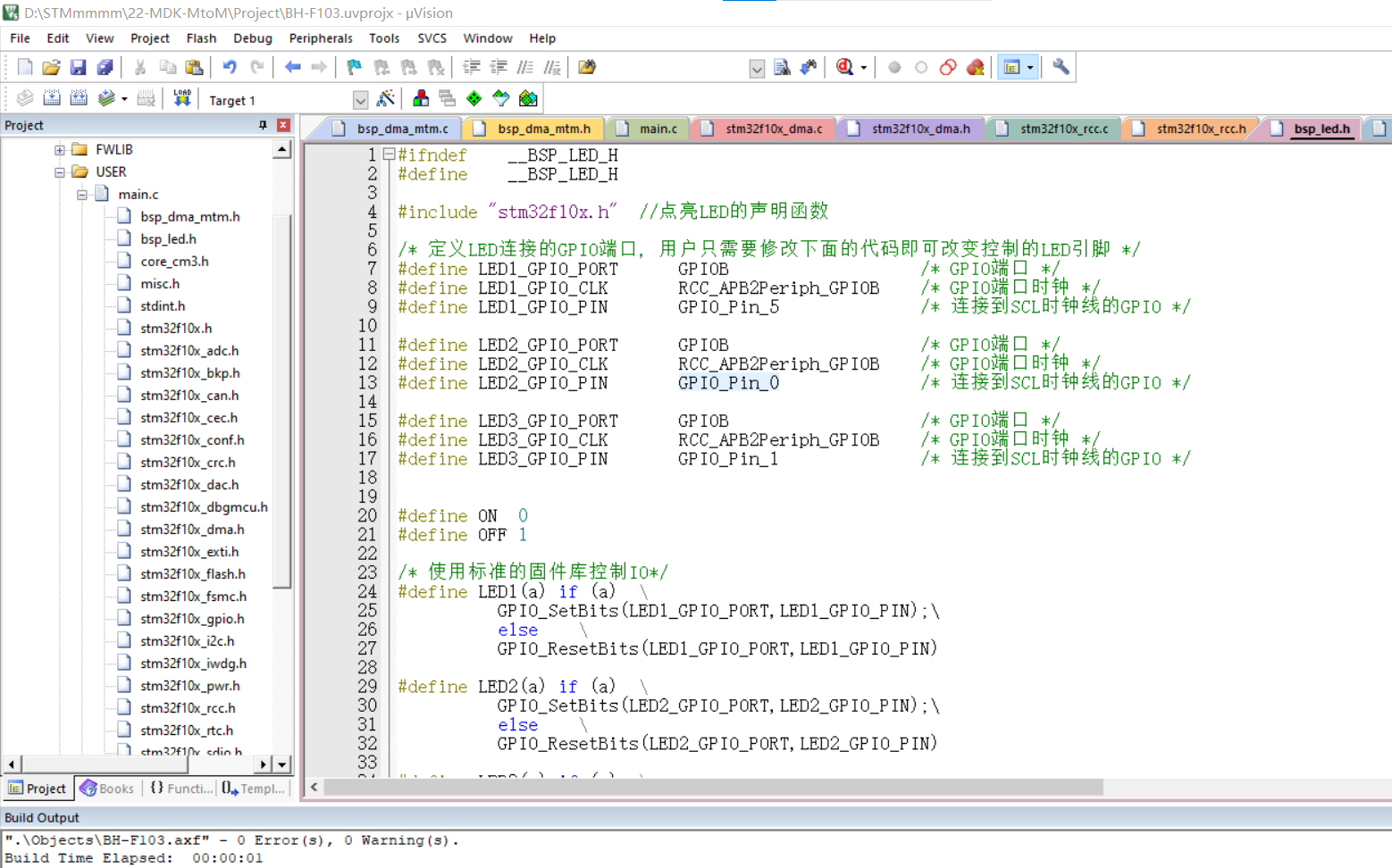Image resolution: width=1392 pixels, height=868 pixels.
Task: Open the Templates panel tab
Action: click(253, 789)
